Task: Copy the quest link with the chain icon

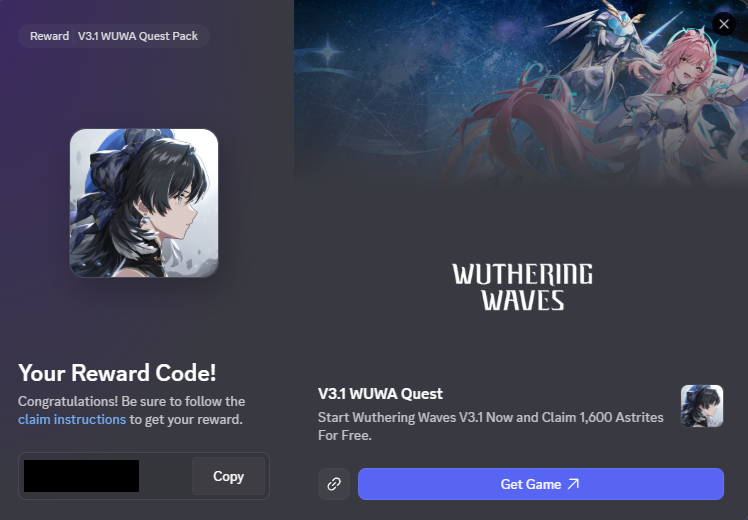Action: pos(334,484)
